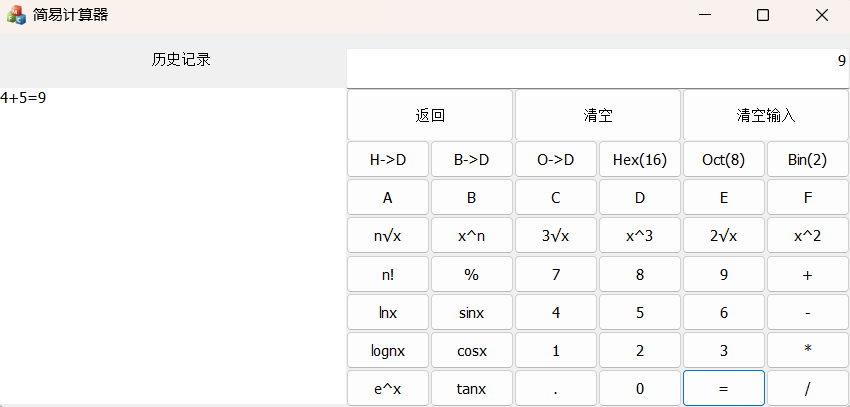
Task: Convert hex to decimal with H->D
Action: point(388,159)
